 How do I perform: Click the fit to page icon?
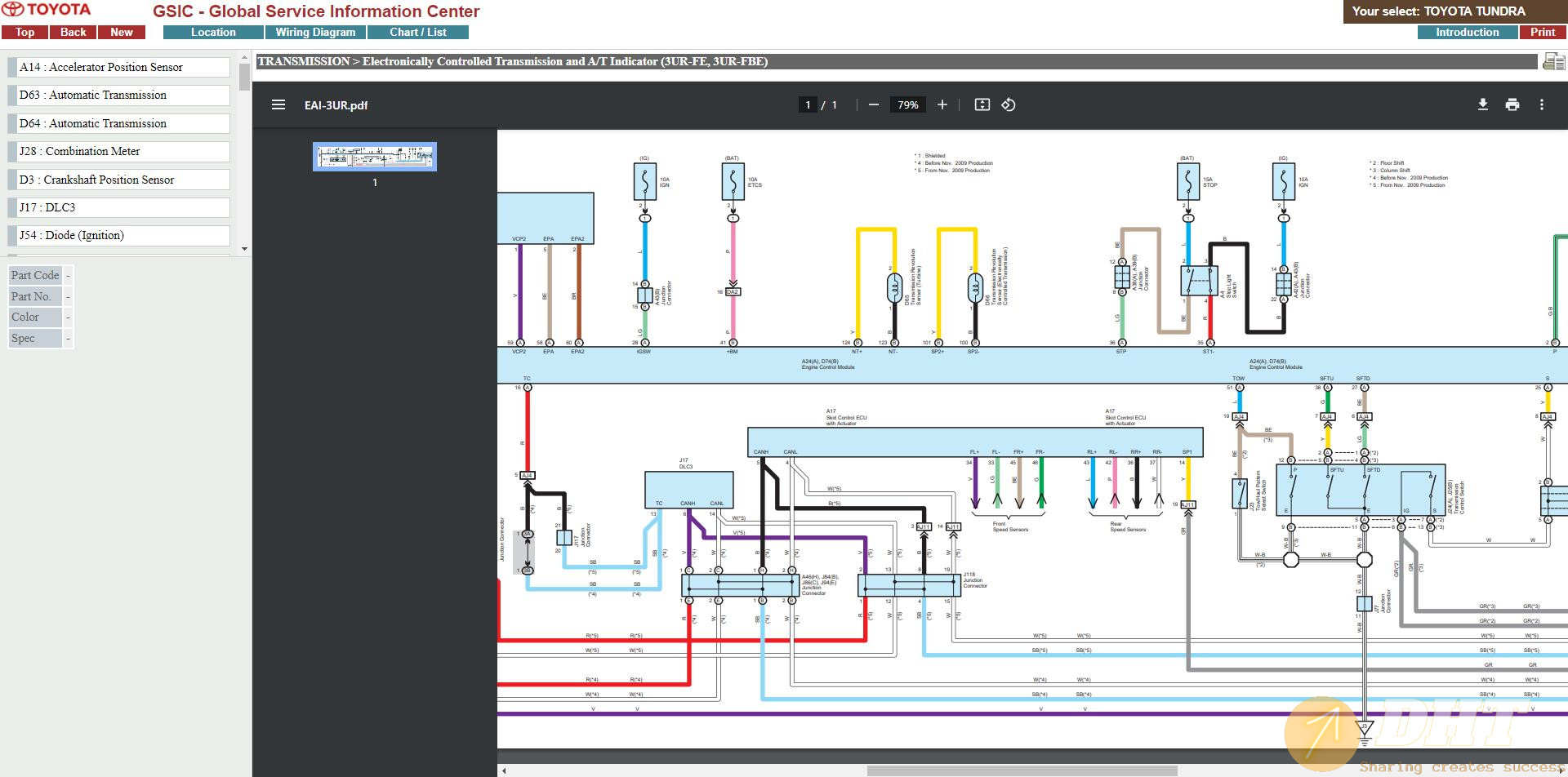(x=982, y=104)
